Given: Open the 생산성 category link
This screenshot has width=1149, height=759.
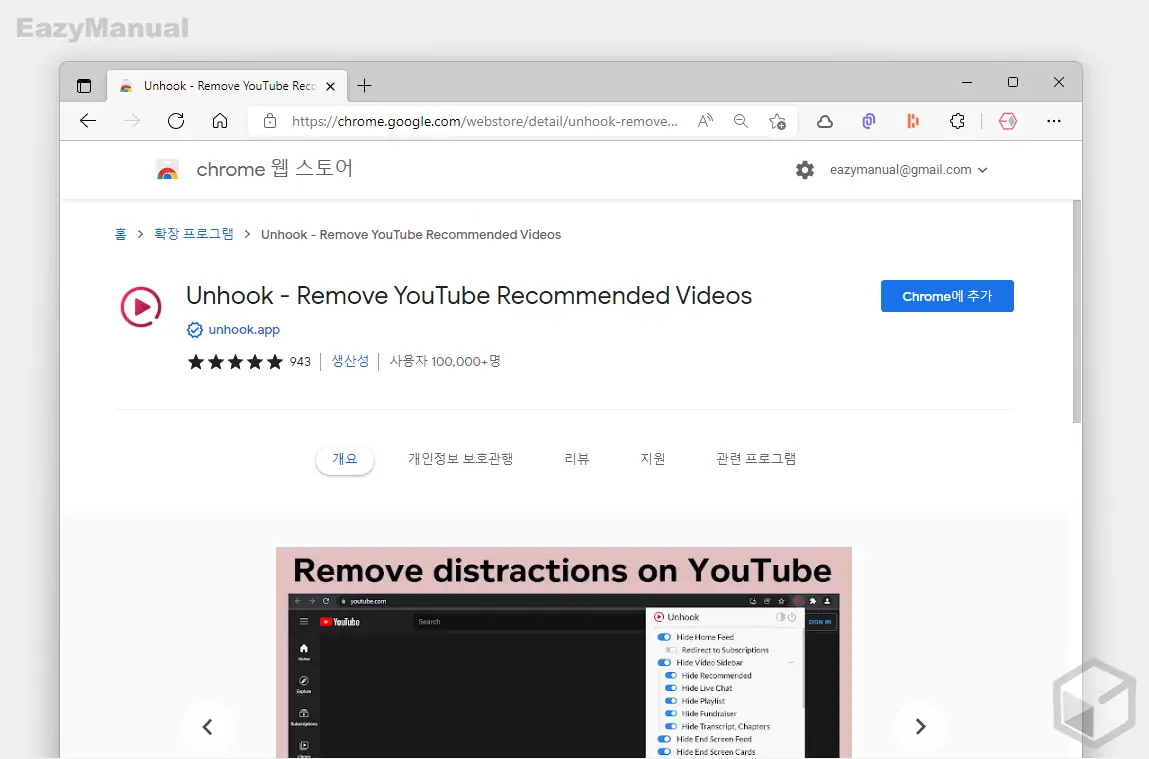Looking at the screenshot, I should [x=350, y=361].
